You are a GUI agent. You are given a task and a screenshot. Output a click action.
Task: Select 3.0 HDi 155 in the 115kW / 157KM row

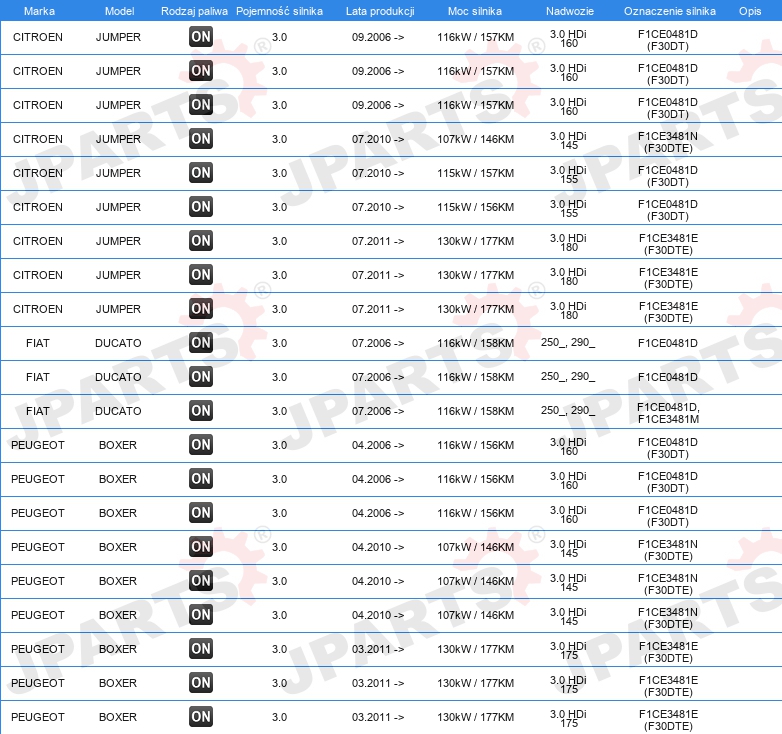tap(569, 175)
